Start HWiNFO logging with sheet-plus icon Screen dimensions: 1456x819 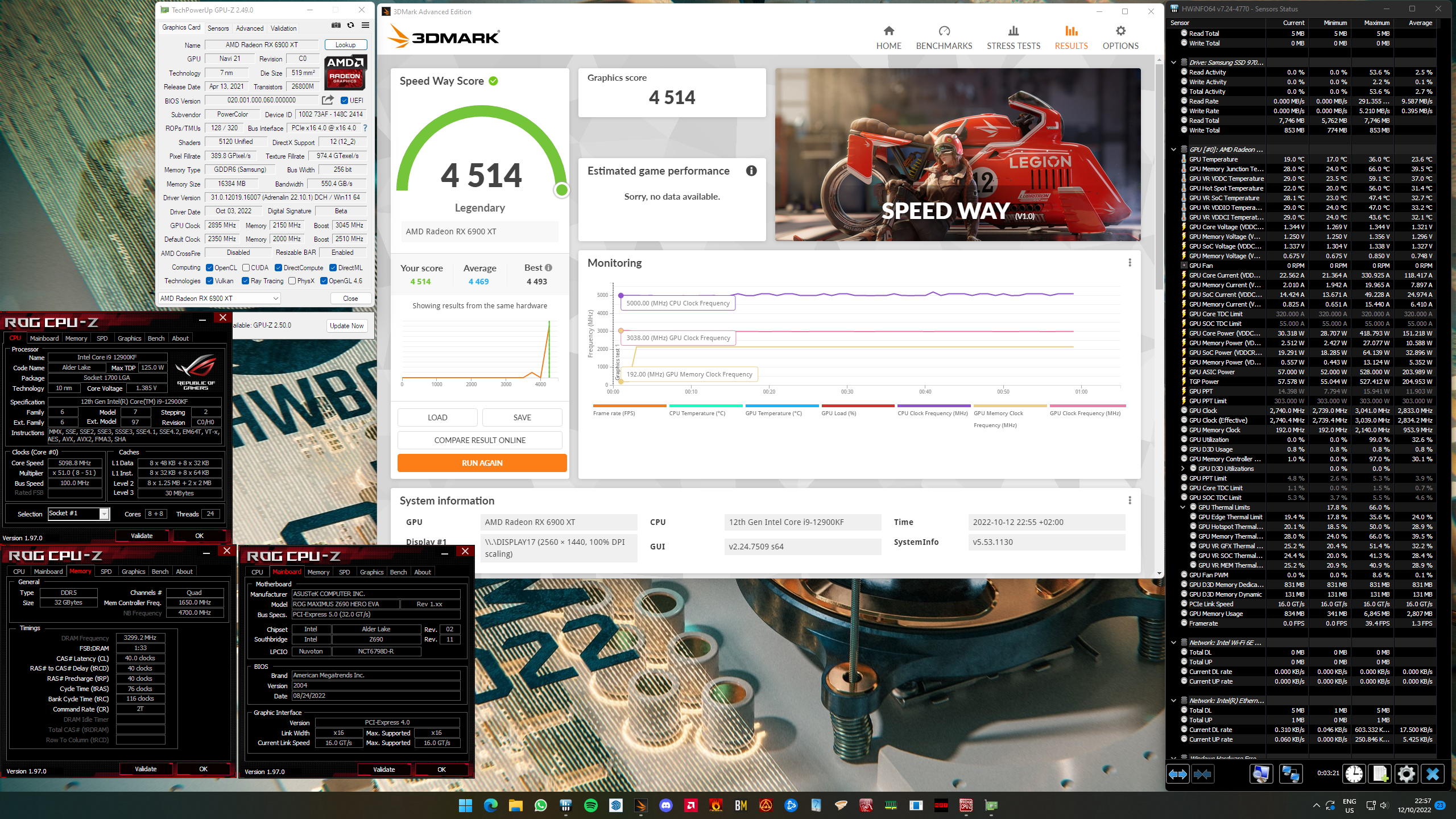click(1380, 774)
